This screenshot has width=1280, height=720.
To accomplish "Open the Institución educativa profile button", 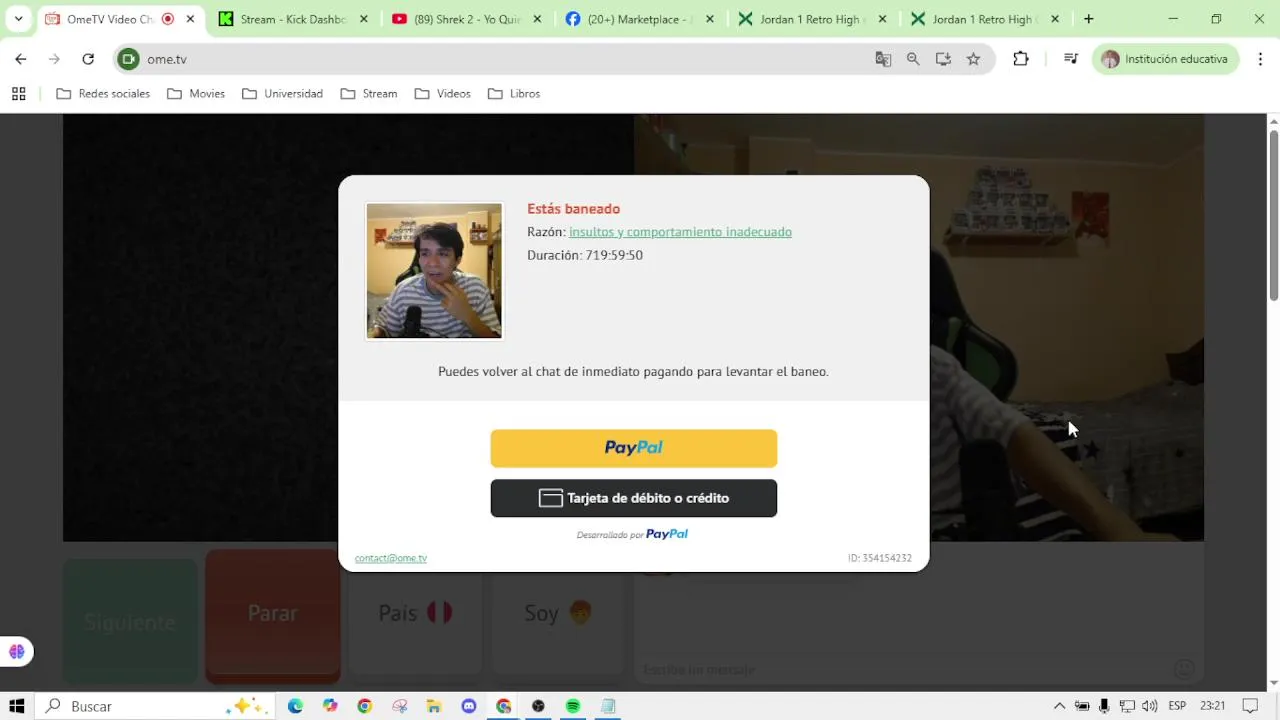I will click(x=1166, y=59).
